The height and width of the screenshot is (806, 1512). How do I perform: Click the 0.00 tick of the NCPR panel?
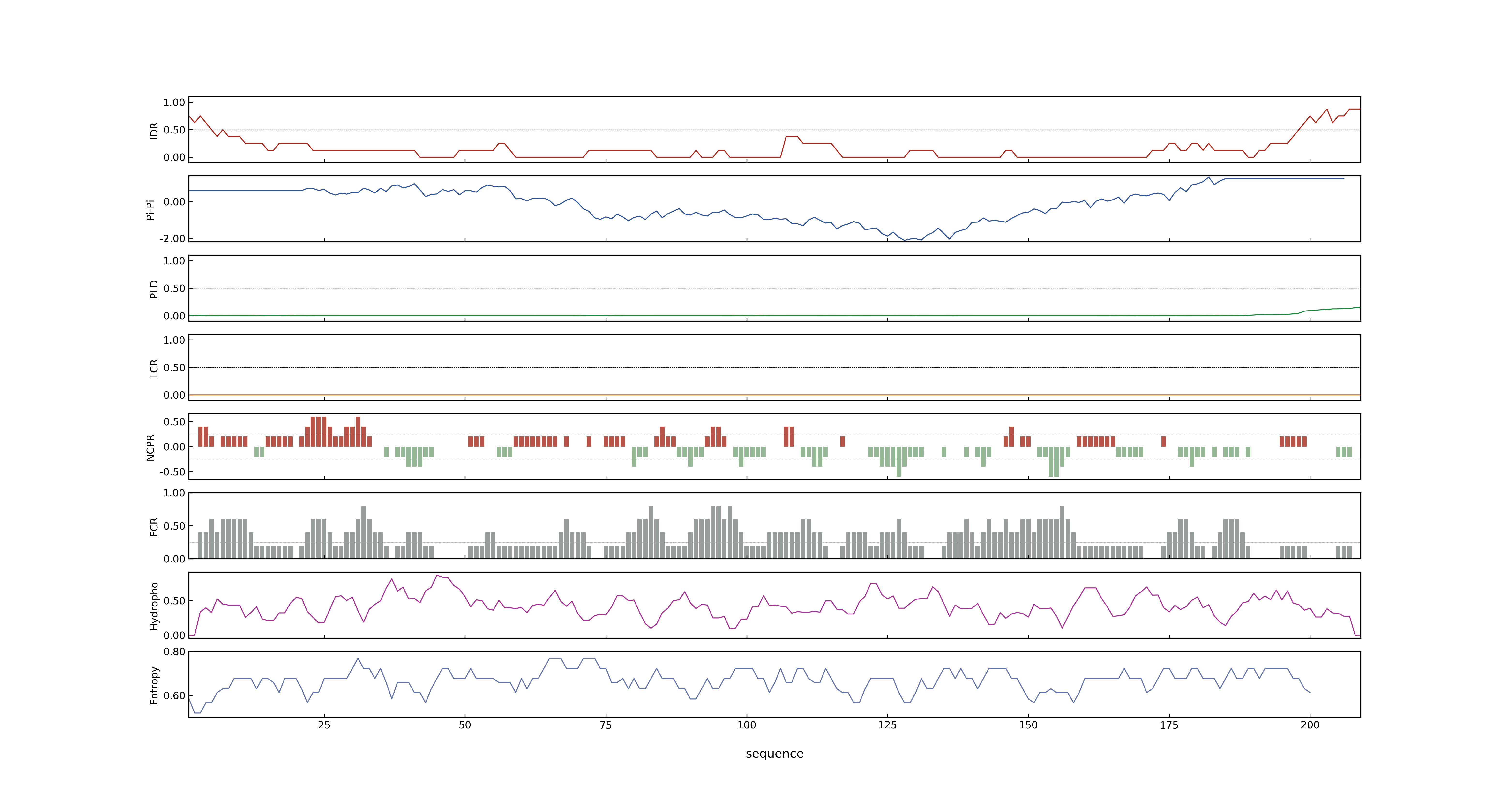click(x=174, y=447)
